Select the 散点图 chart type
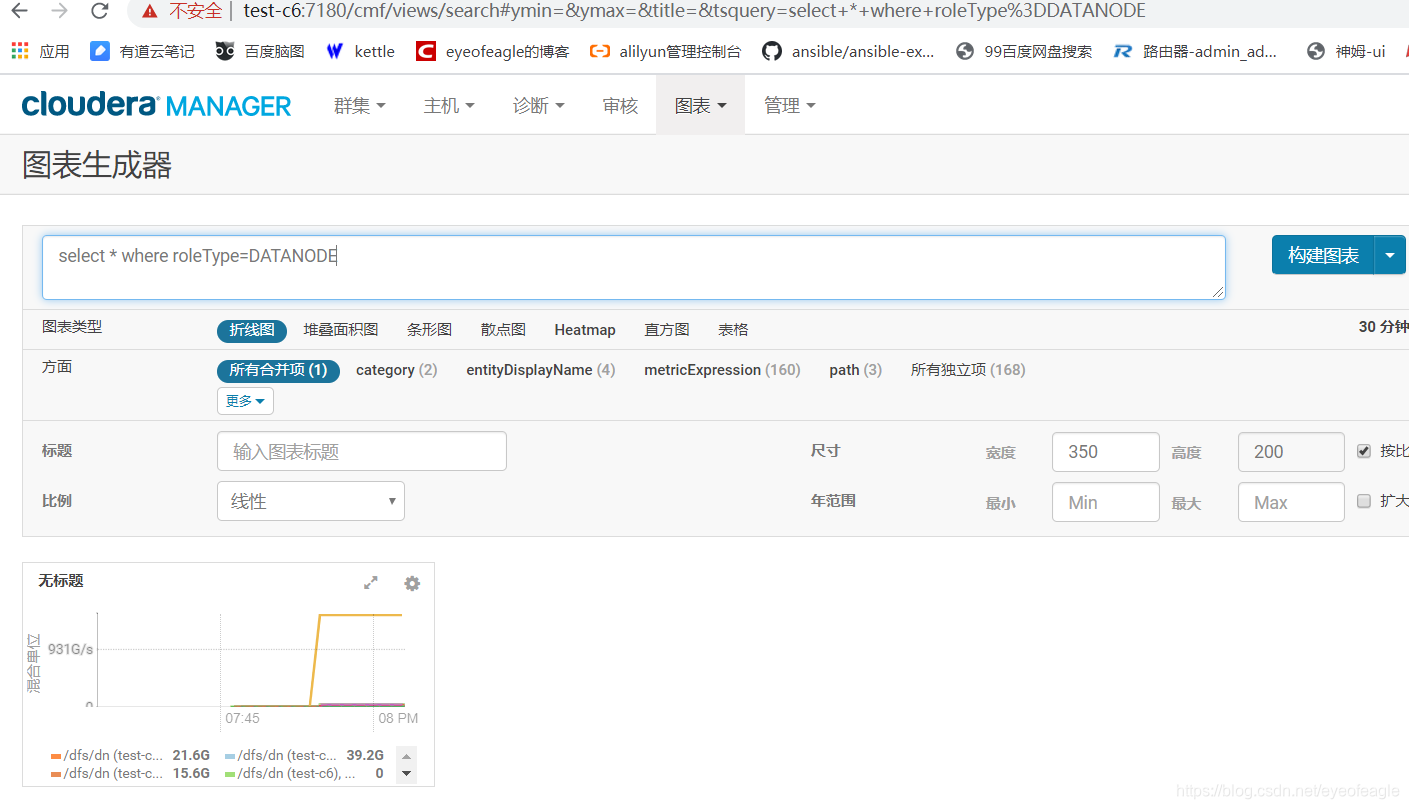1409x809 pixels. (503, 330)
